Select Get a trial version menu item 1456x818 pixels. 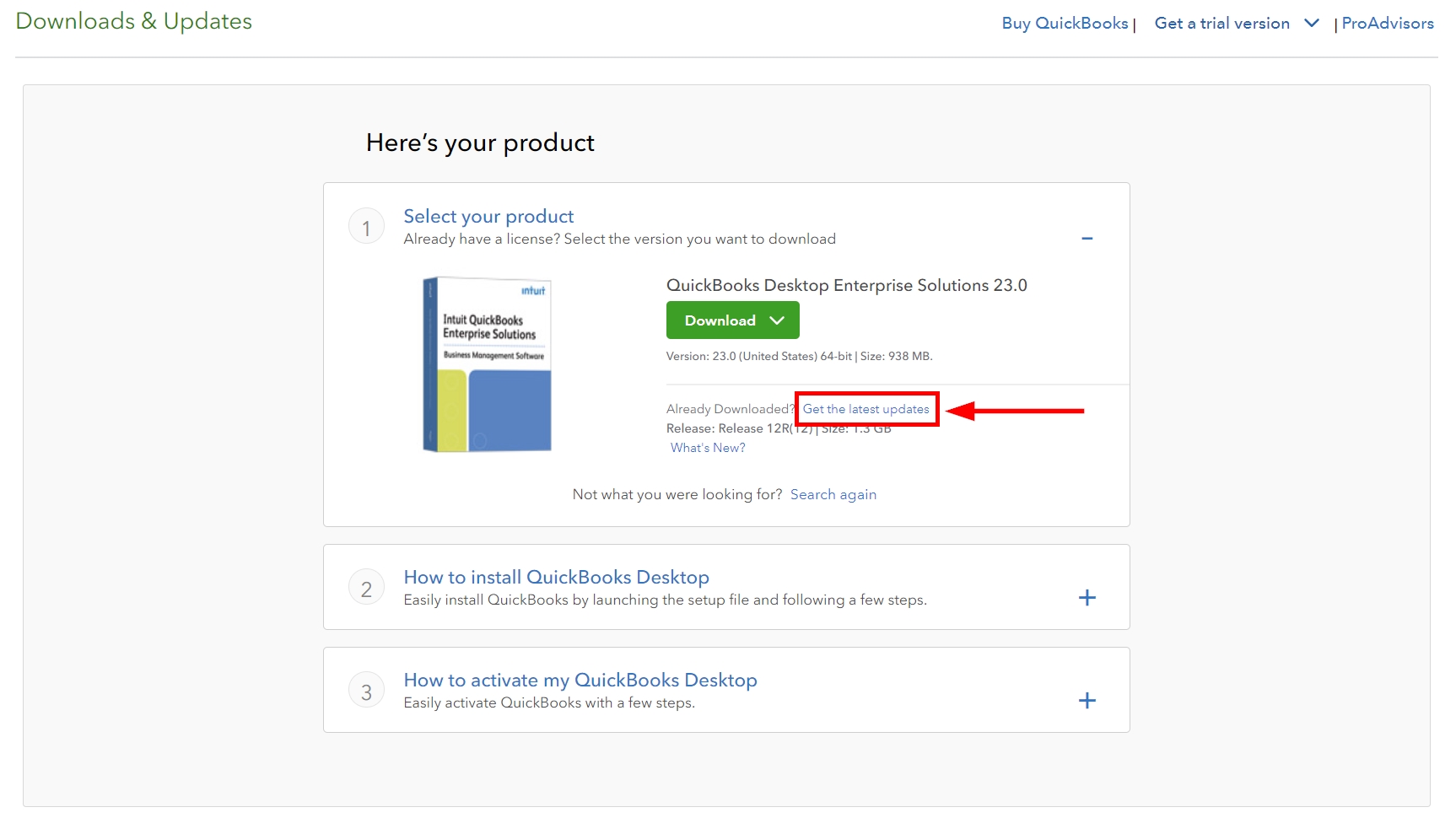tap(1221, 23)
